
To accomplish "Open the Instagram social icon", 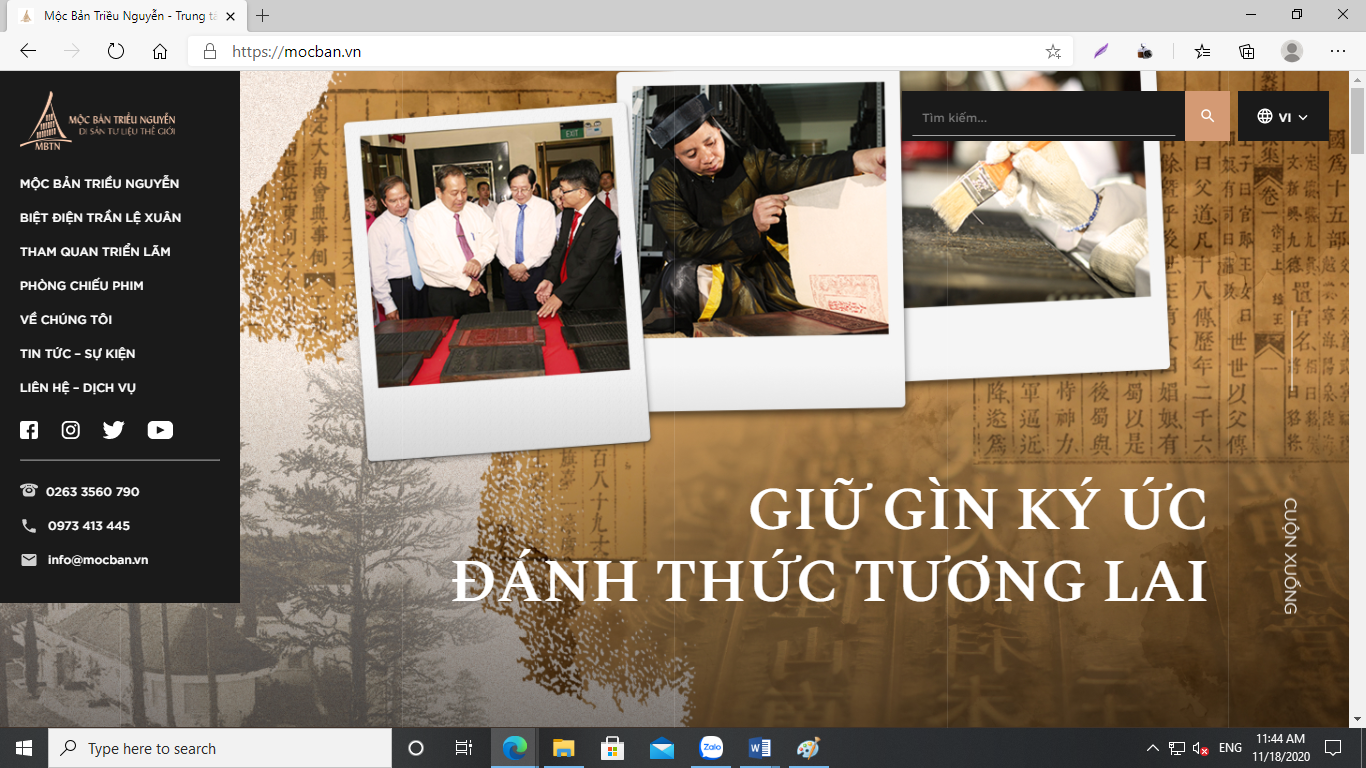I will point(71,430).
